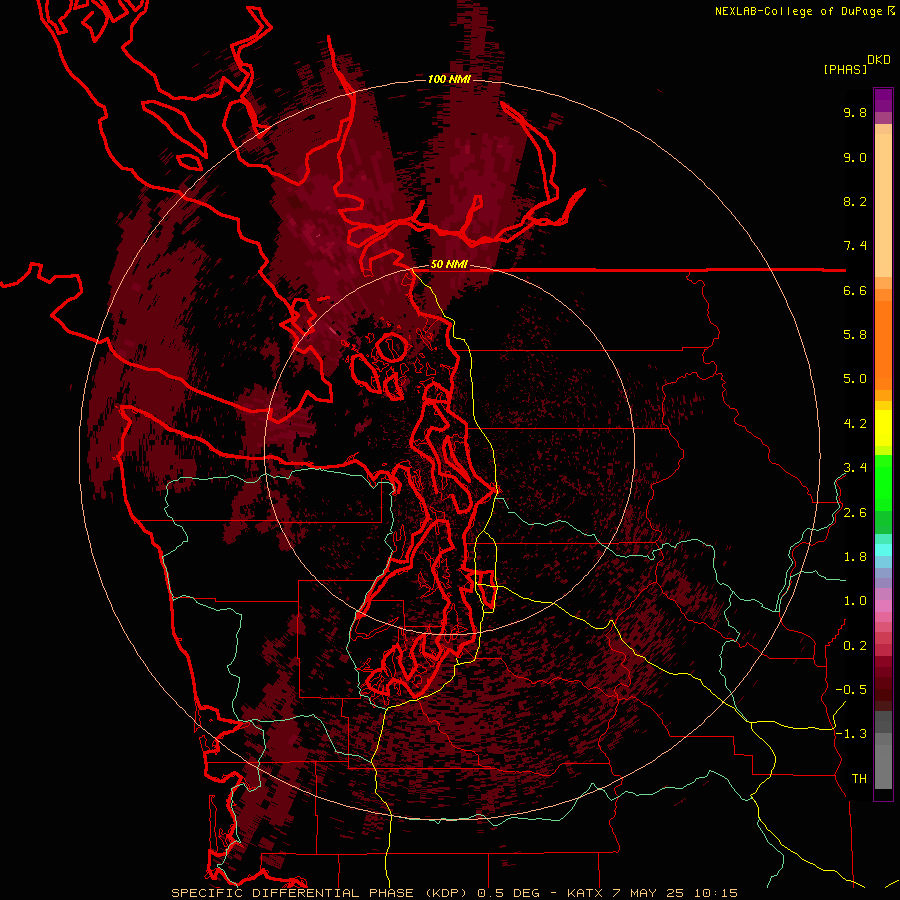Screen dimensions: 900x900
Task: Click the 7.4 legend value
Action: 855,246
